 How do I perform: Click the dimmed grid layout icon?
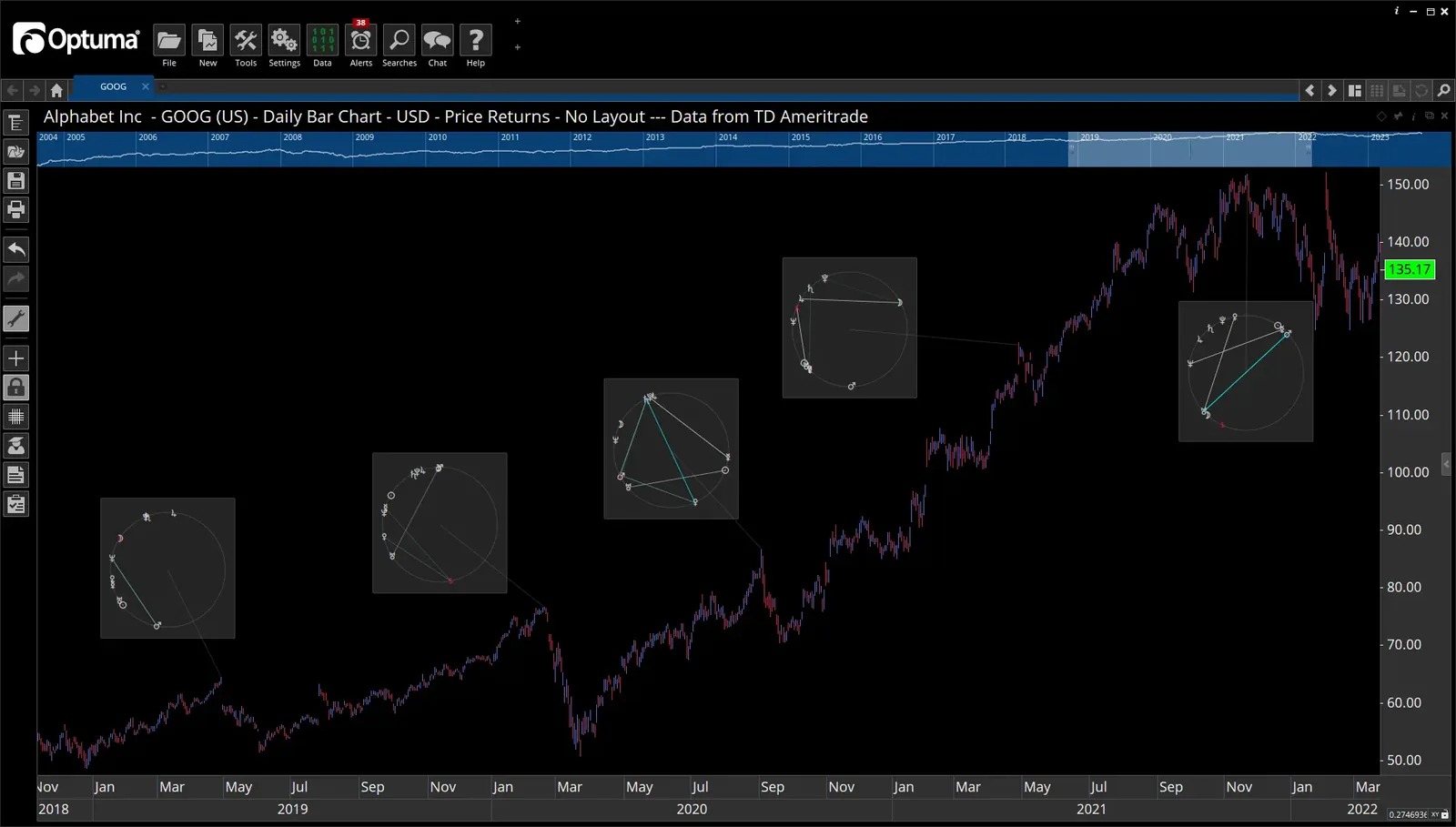1377,90
